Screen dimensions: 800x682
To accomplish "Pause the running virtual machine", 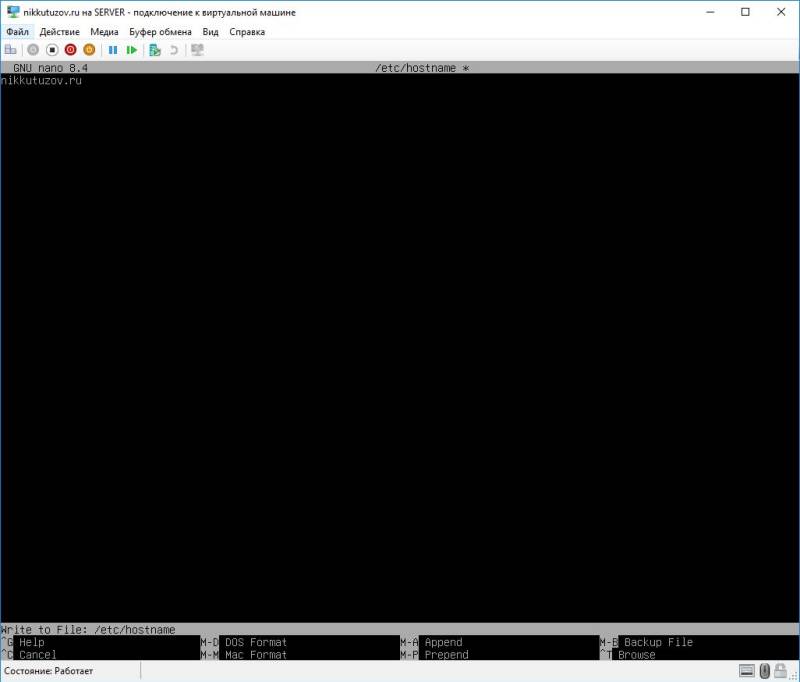I will click(113, 50).
